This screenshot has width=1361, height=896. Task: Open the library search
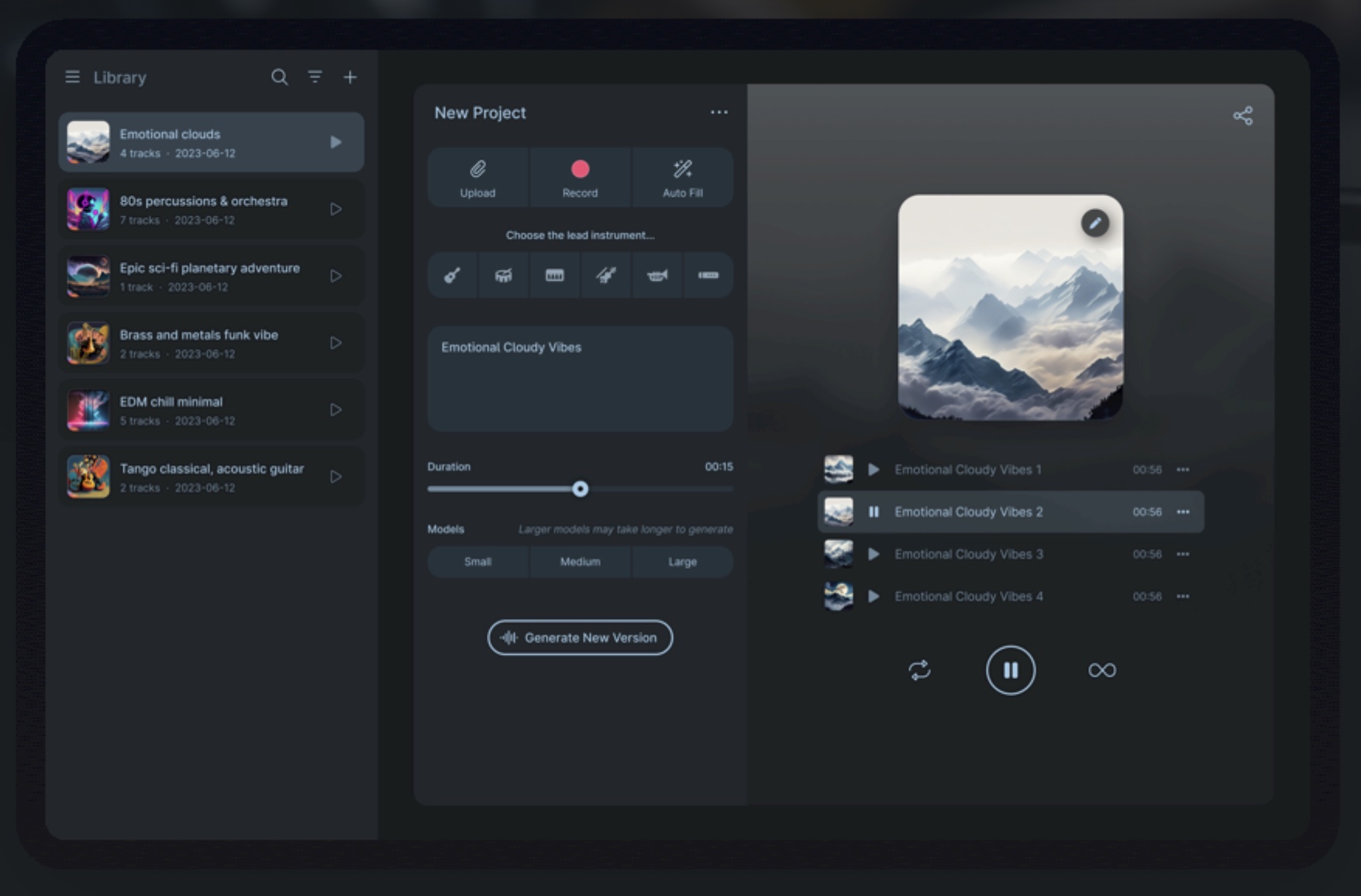[x=279, y=77]
